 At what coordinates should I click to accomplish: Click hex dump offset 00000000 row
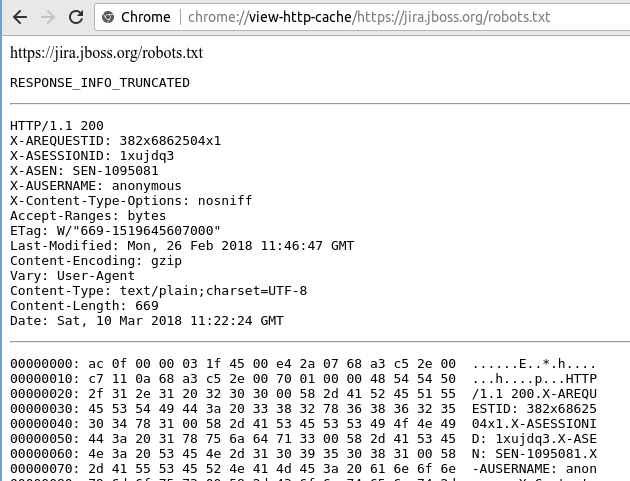coord(303,364)
